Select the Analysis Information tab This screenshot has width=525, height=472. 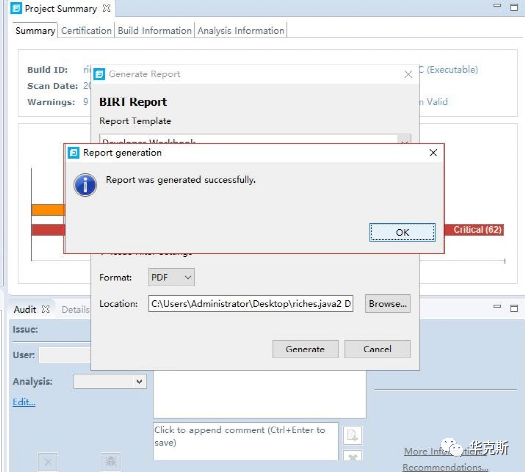point(241,30)
